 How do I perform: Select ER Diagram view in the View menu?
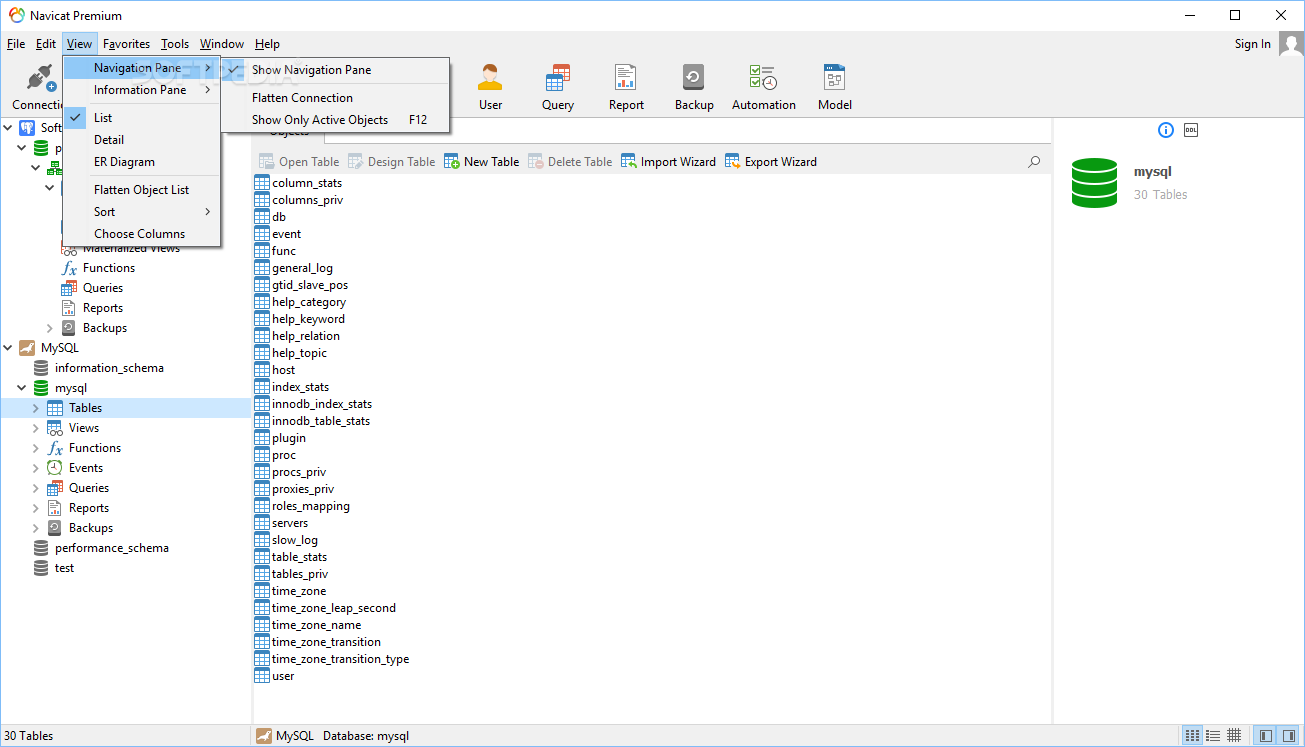pos(141,162)
